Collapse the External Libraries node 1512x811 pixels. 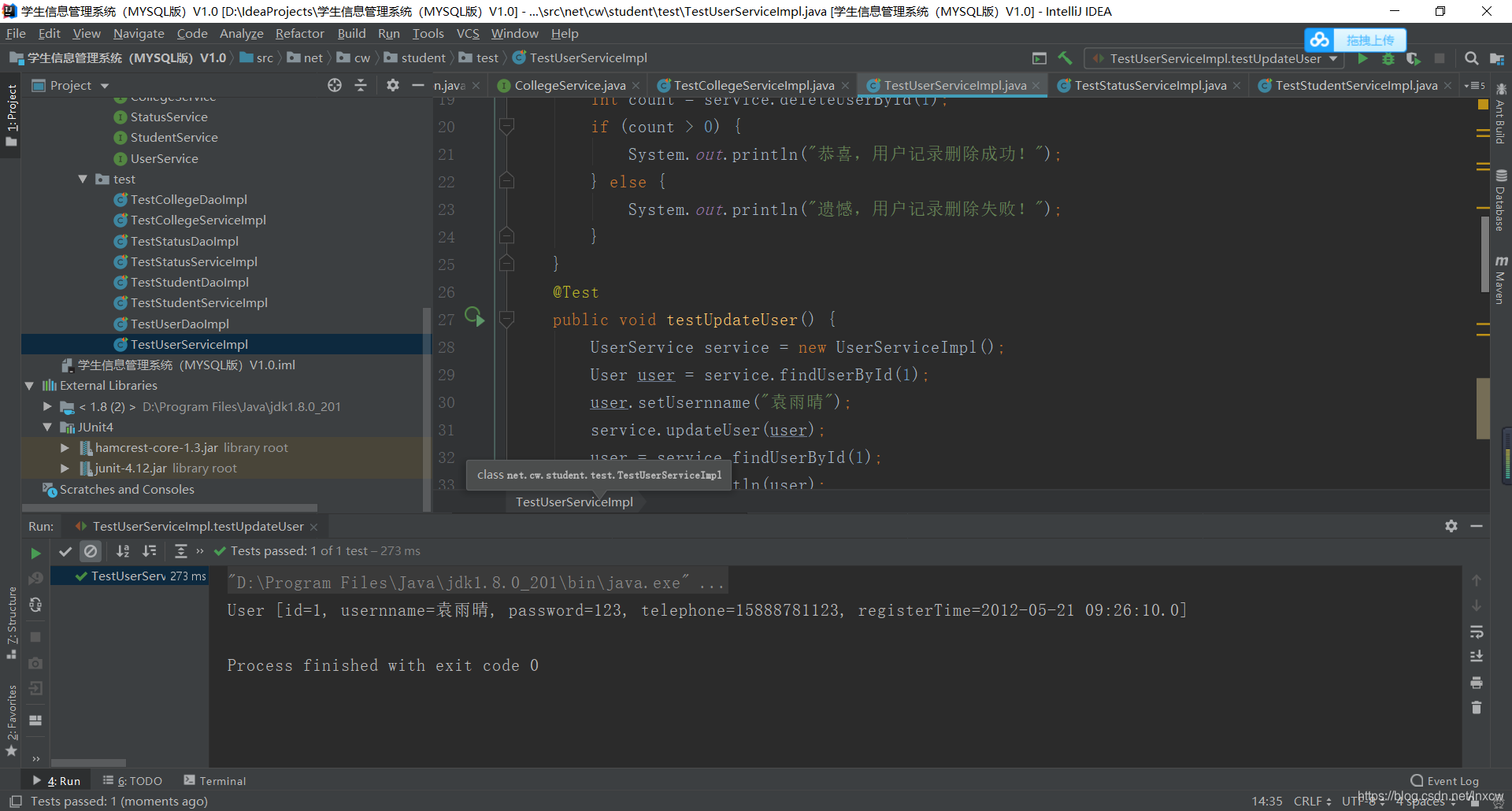pos(29,386)
